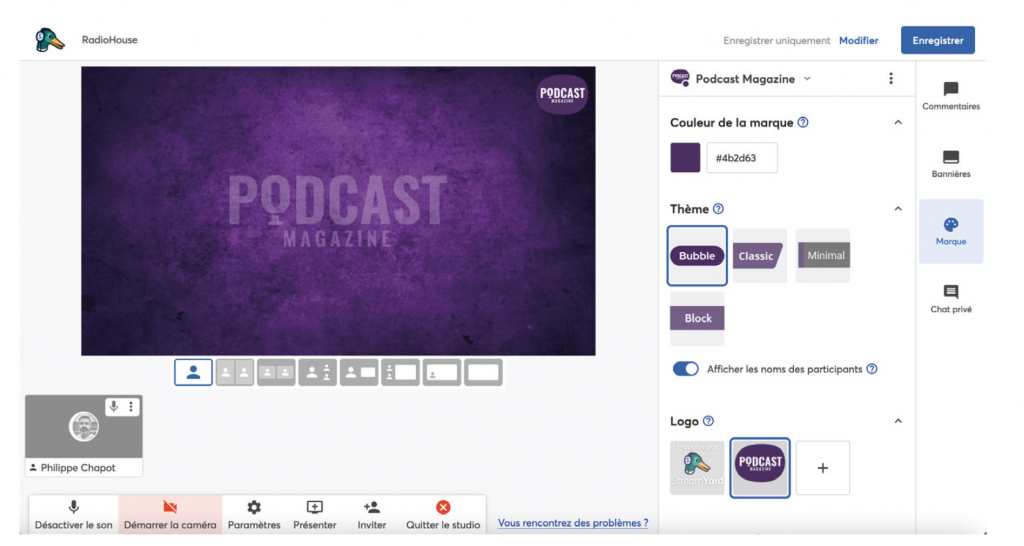Click the Enregistrer button
The image size is (1024, 546).
click(938, 40)
